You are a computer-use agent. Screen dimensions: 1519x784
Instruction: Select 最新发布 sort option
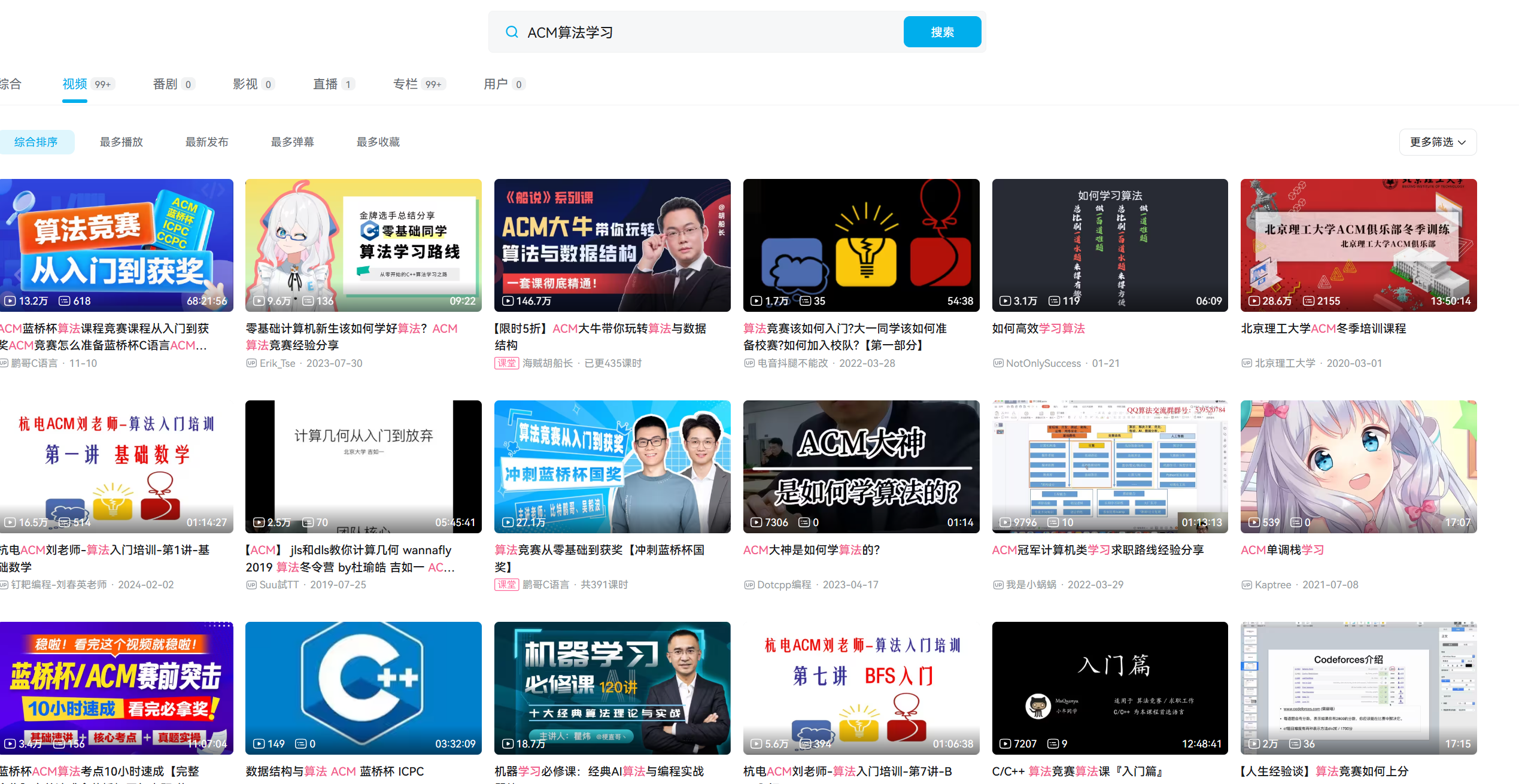pyautogui.click(x=207, y=142)
